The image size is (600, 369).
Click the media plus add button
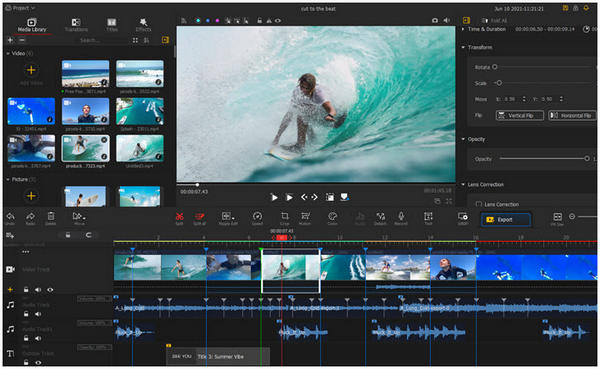pos(10,40)
